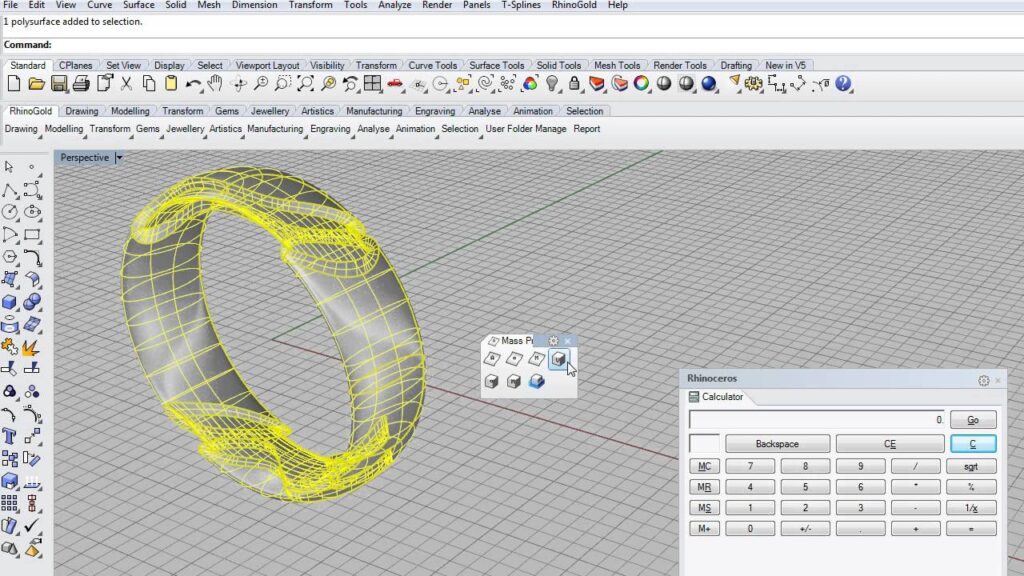
Task: Open the Perspective viewport dropdown arrow
Action: coord(119,157)
